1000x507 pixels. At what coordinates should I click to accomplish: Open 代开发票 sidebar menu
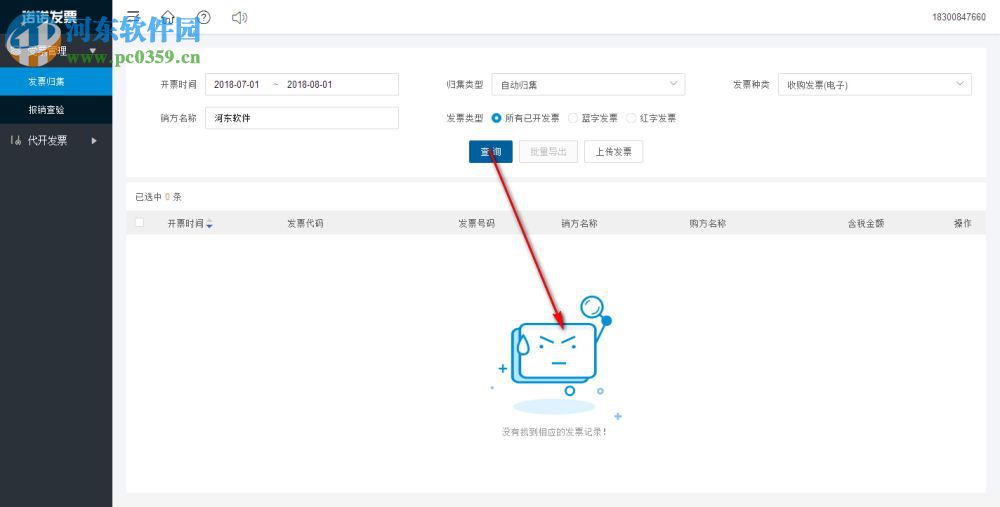pyautogui.click(x=56, y=140)
